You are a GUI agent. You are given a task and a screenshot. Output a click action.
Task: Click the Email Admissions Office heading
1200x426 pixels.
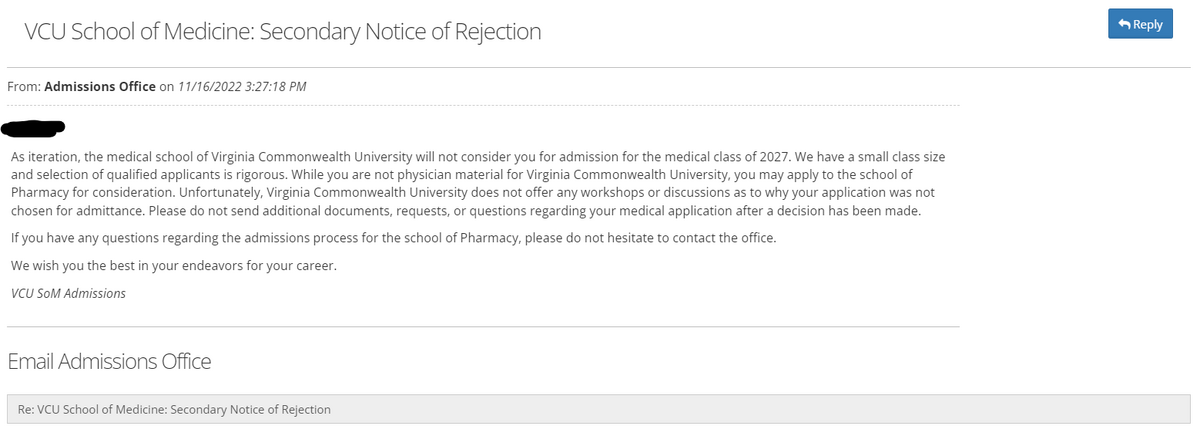[x=109, y=361]
